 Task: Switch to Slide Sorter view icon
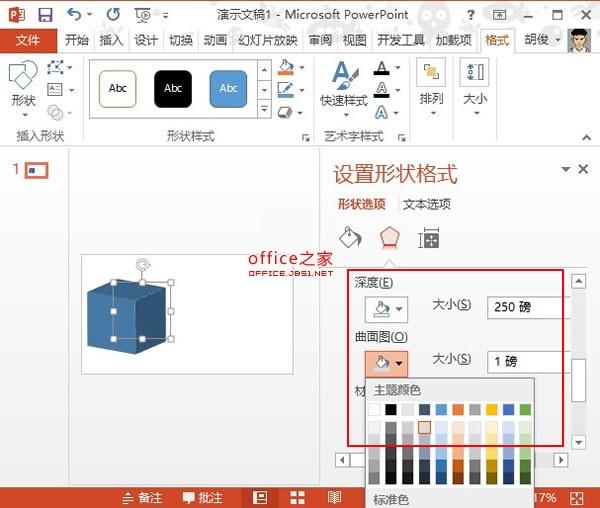(x=297, y=498)
